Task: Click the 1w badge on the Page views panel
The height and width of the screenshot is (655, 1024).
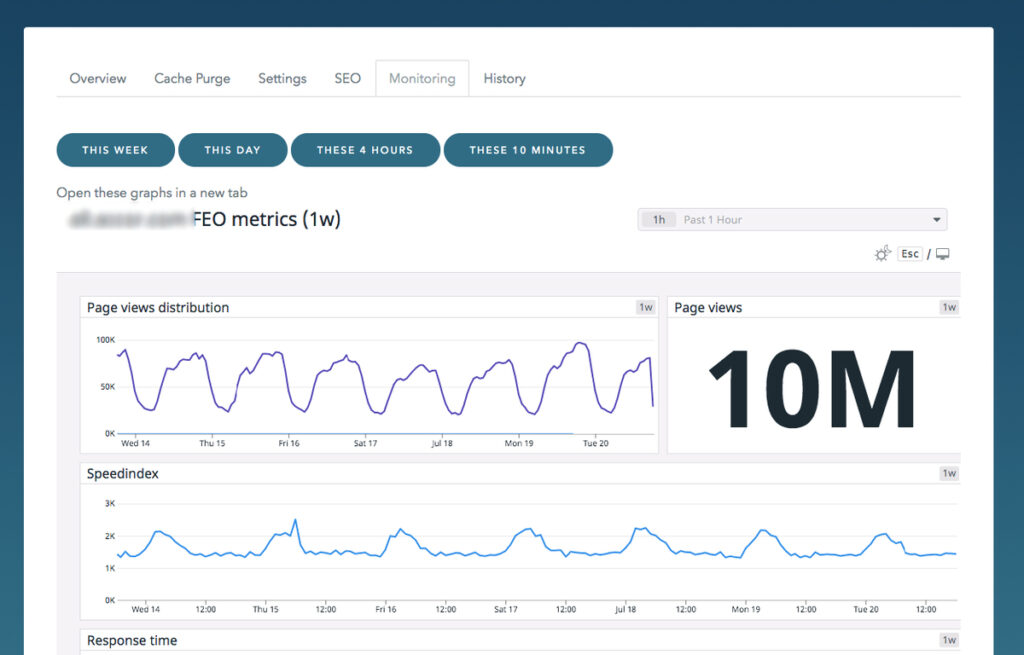Action: tap(948, 307)
